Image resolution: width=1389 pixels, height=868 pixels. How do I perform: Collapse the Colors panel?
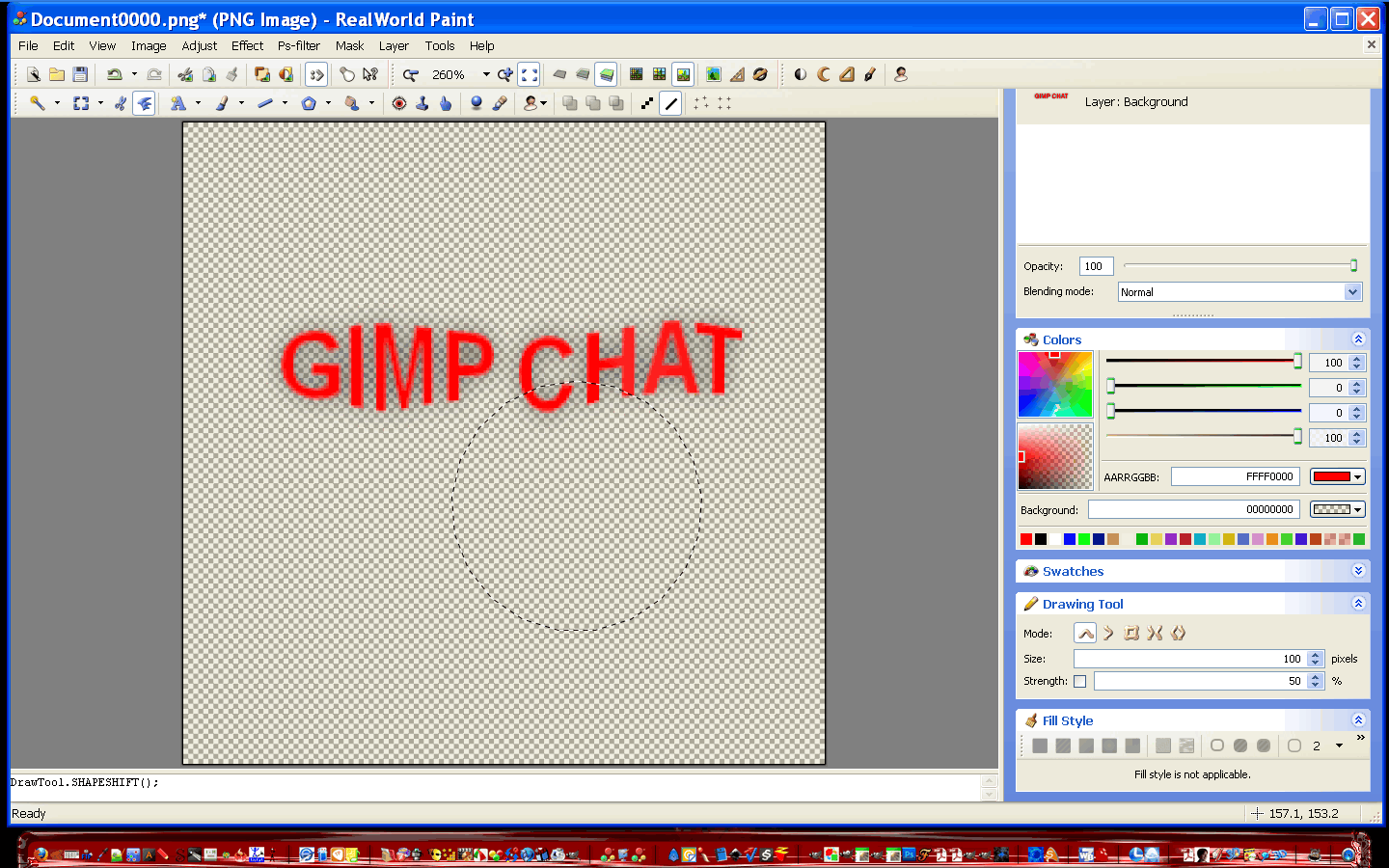[1358, 339]
